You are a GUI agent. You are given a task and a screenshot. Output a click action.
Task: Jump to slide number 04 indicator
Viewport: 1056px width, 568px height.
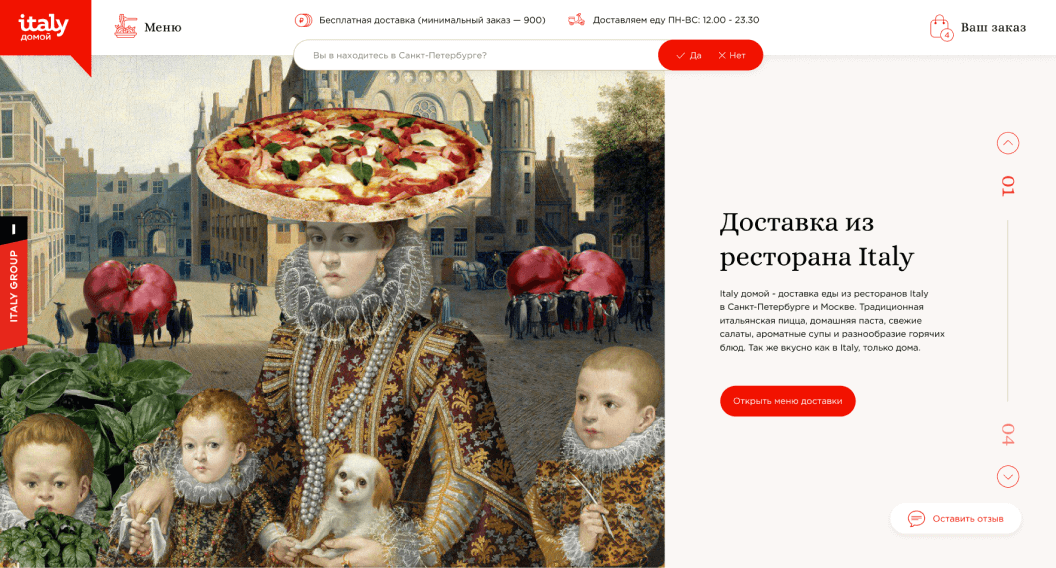(x=1008, y=434)
